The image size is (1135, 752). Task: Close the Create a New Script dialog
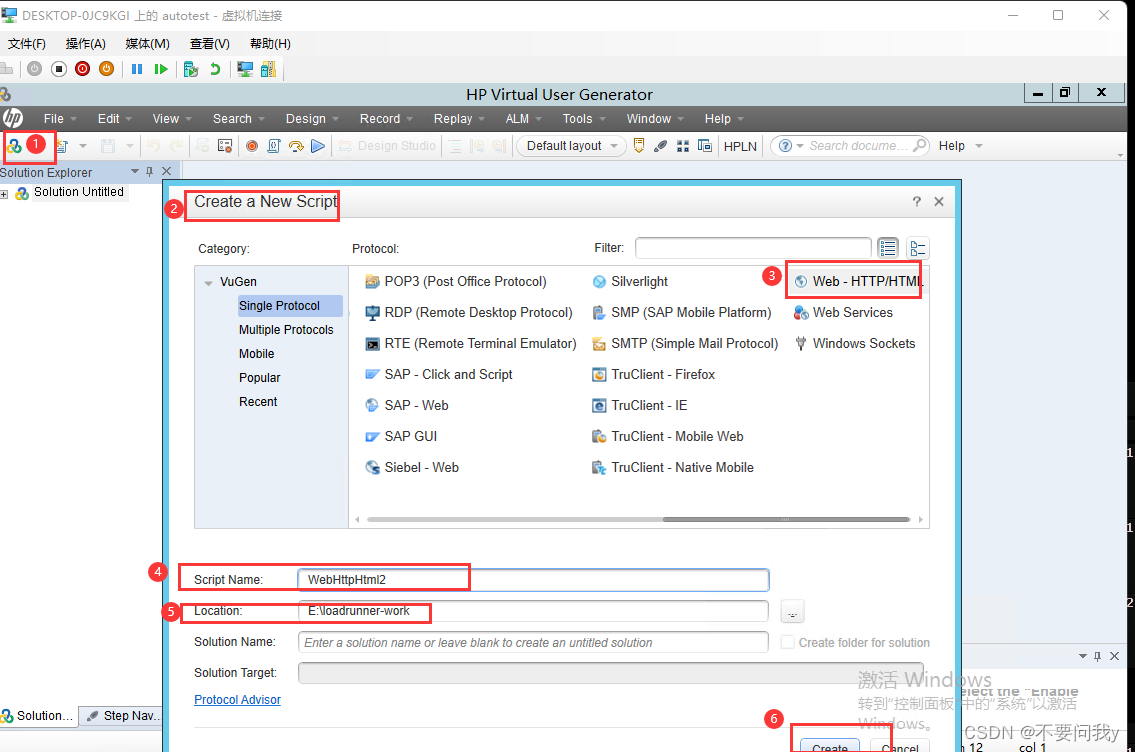(x=939, y=202)
